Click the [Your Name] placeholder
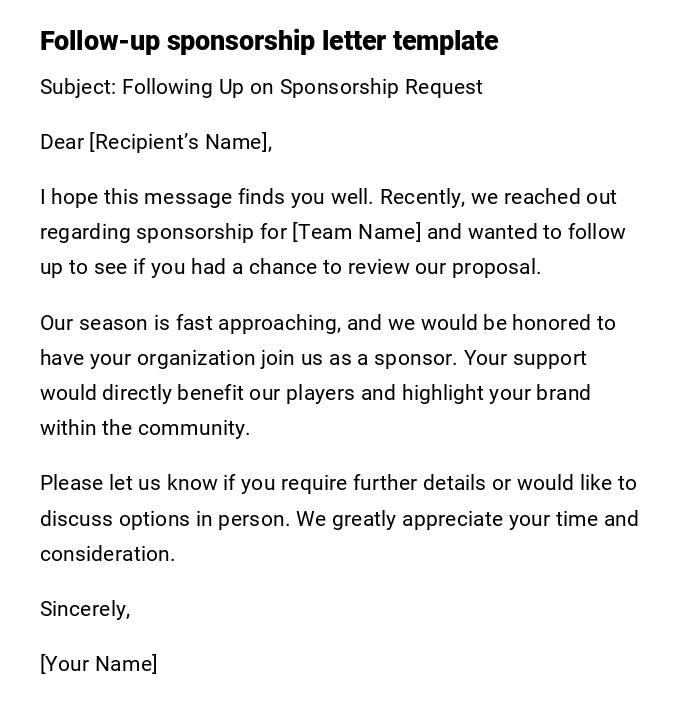Image resolution: width=700 pixels, height=726 pixels. click(98, 664)
